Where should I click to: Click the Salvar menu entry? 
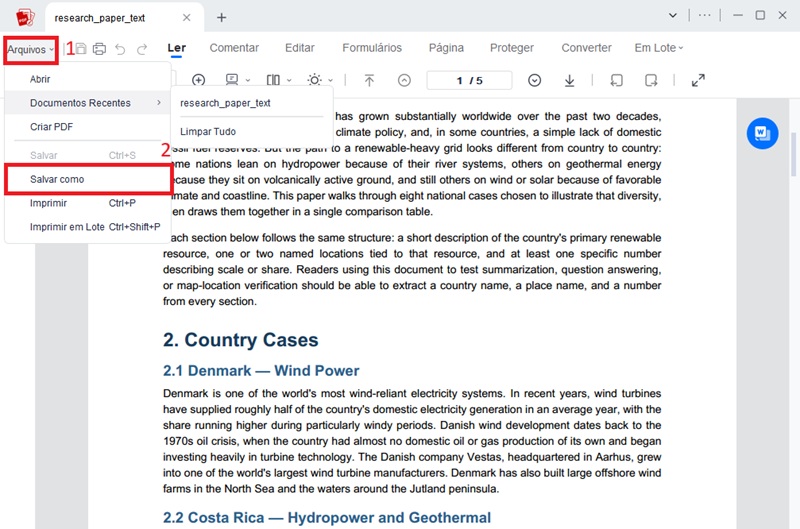pos(88,155)
